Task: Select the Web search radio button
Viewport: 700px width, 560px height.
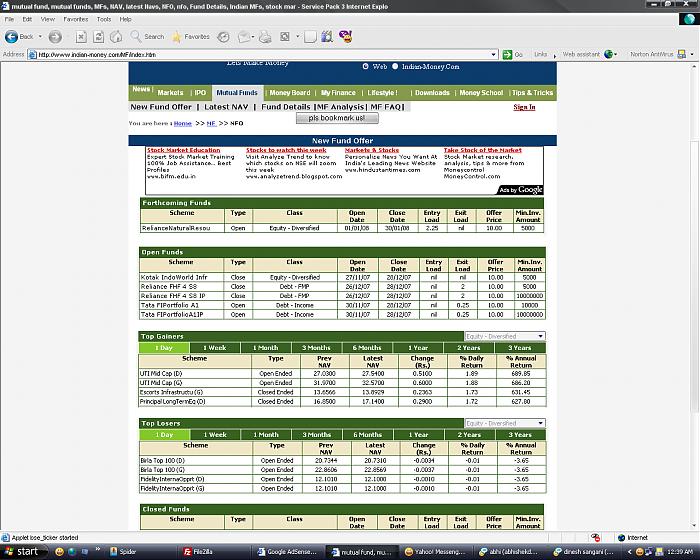Action: [x=365, y=66]
